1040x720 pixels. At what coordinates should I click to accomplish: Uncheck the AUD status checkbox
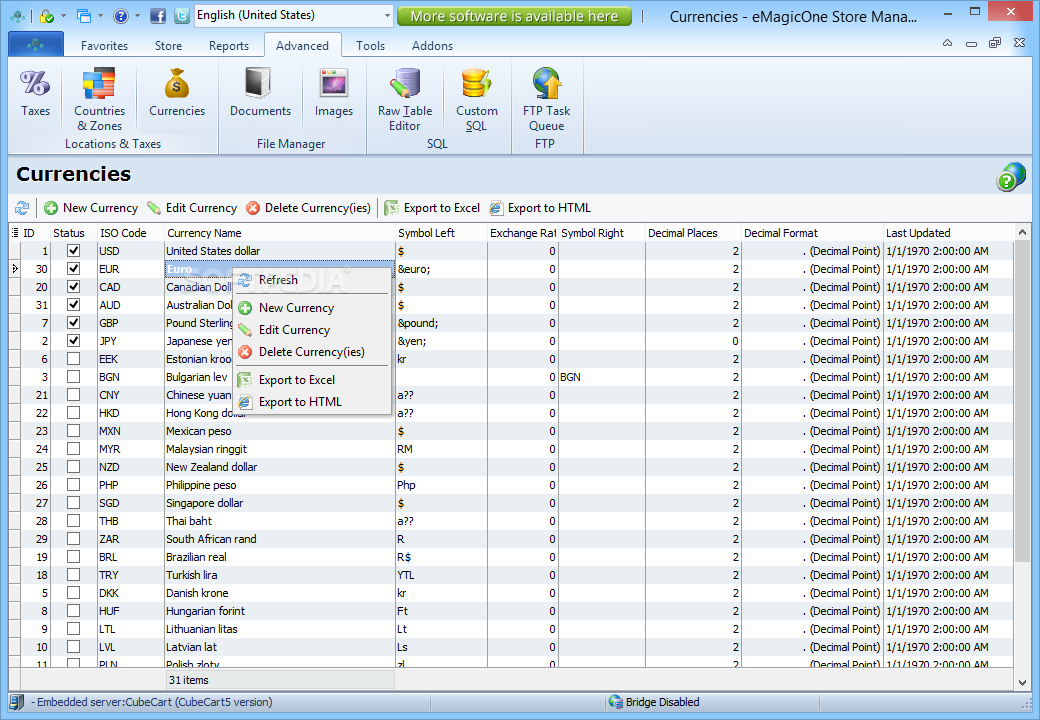point(74,304)
